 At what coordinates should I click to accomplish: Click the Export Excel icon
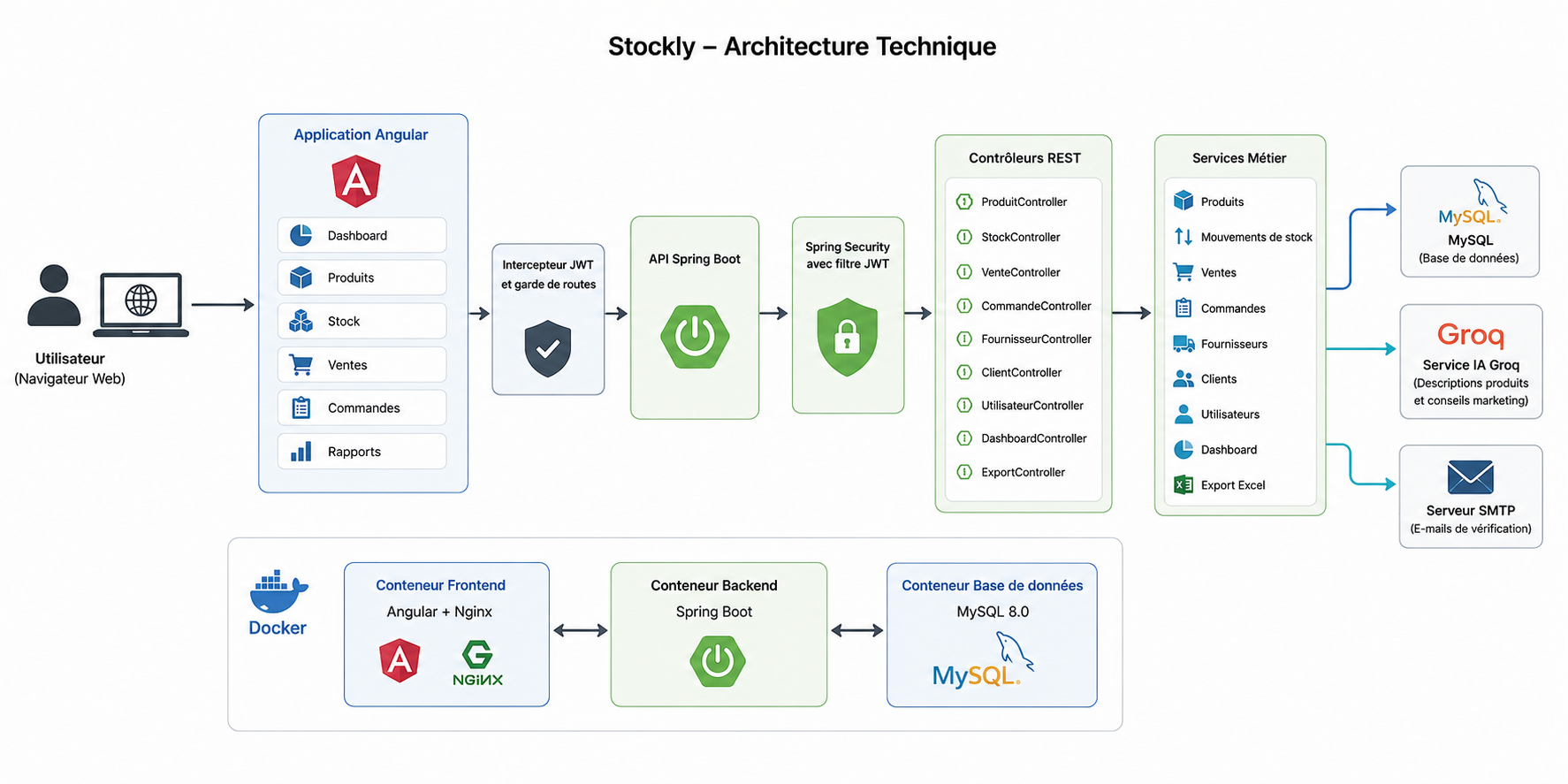(1184, 484)
